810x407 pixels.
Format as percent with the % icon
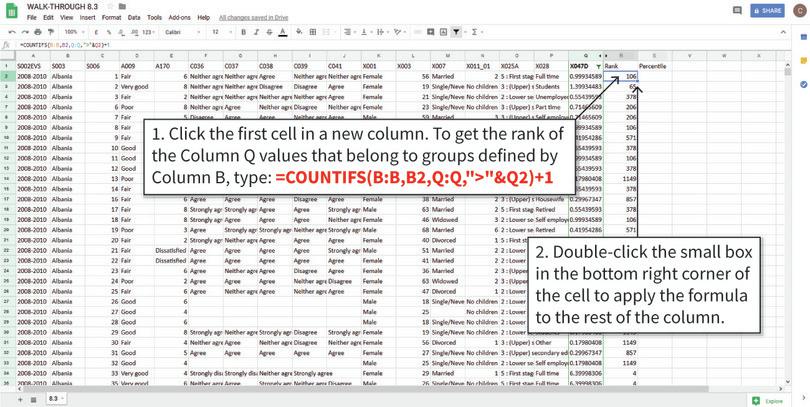click(x=110, y=32)
